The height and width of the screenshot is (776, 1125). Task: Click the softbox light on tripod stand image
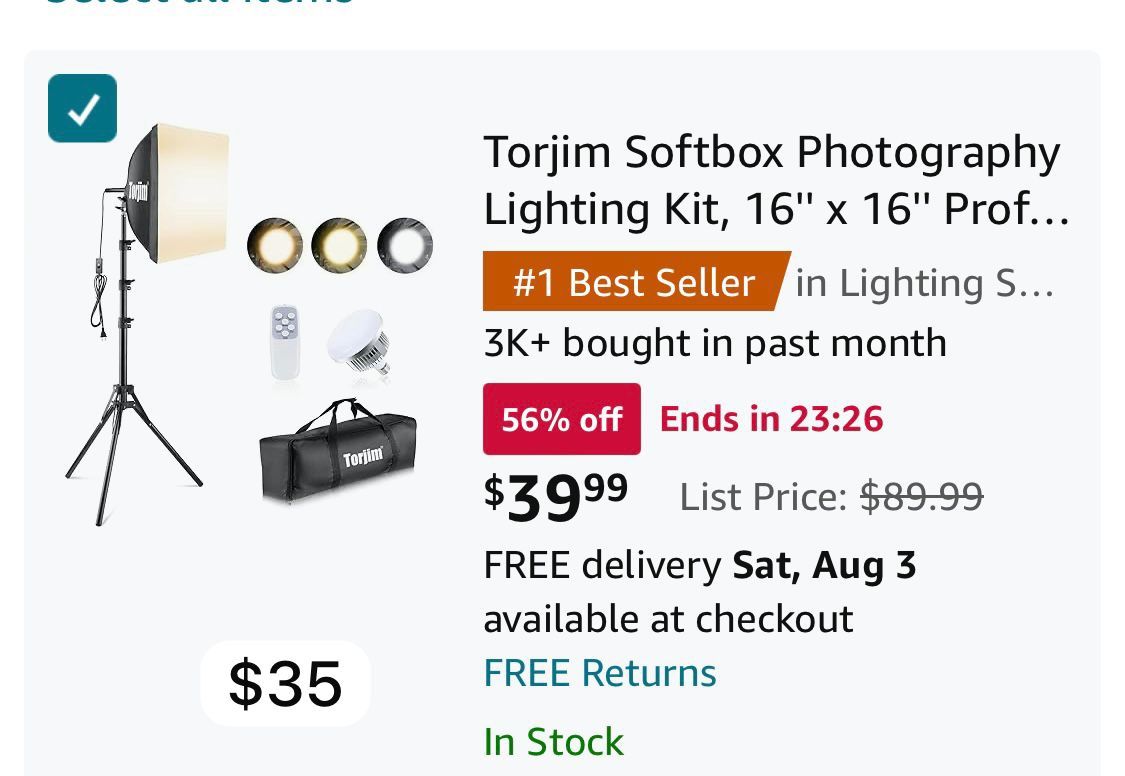point(140,320)
